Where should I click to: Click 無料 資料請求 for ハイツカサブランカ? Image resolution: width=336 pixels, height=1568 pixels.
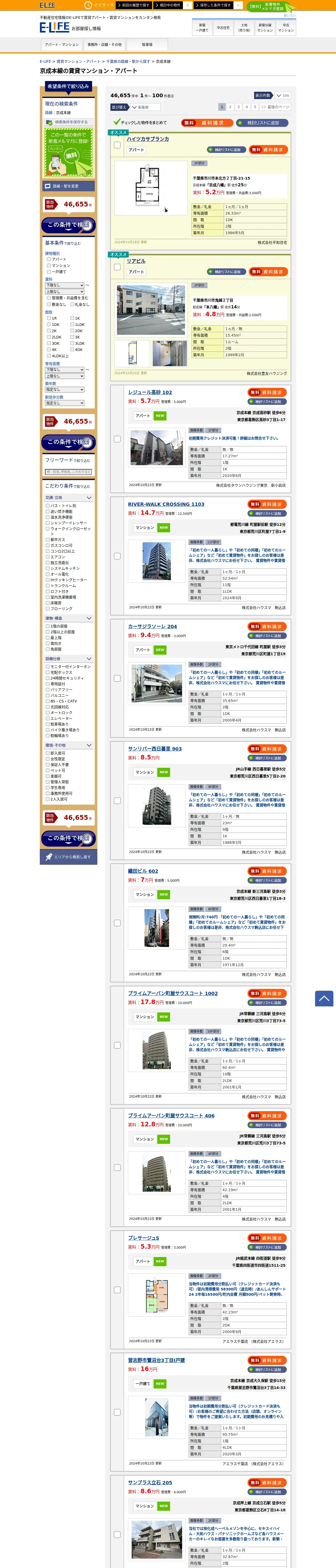click(268, 150)
